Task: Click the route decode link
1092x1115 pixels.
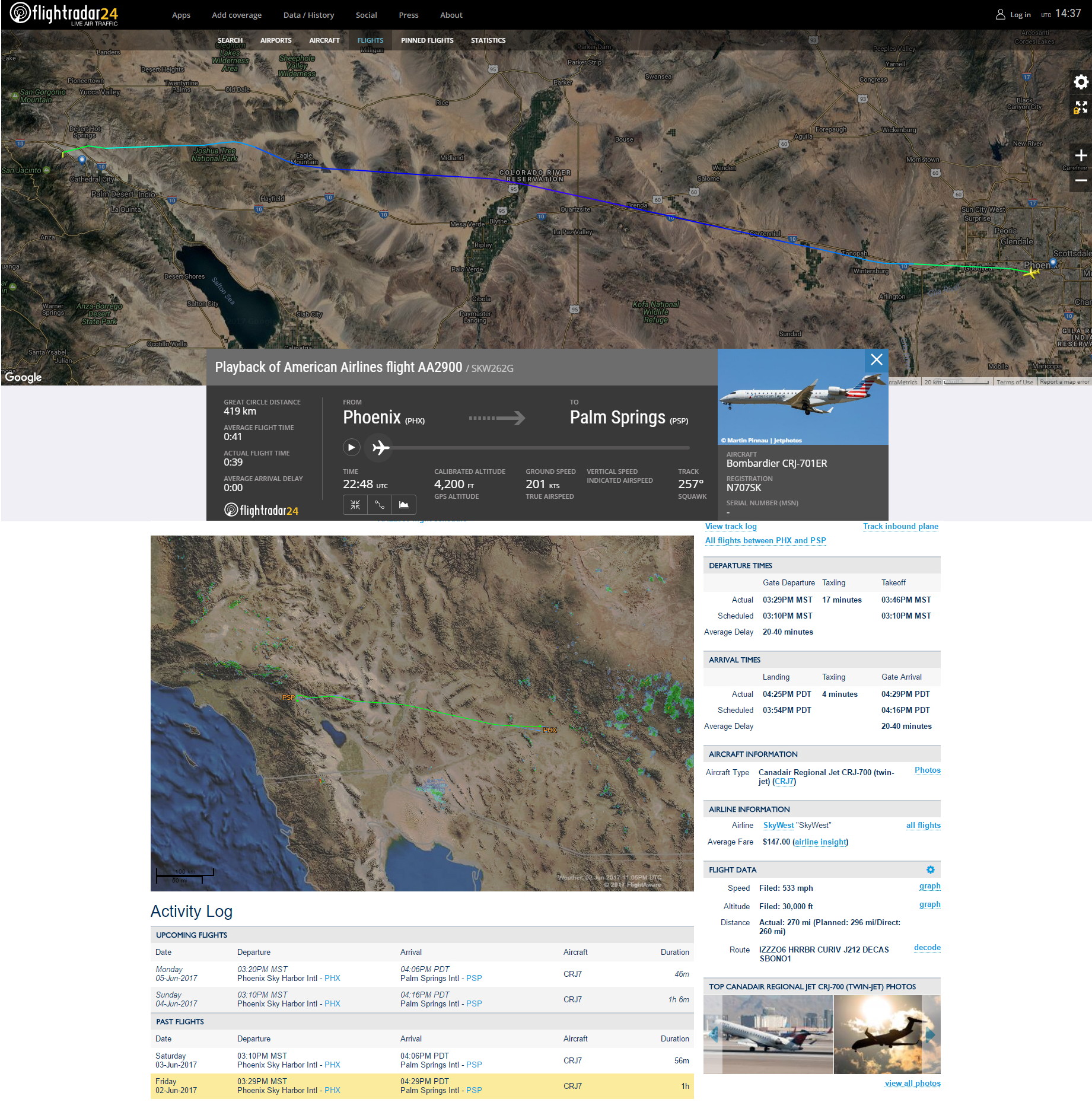Action: [927, 947]
